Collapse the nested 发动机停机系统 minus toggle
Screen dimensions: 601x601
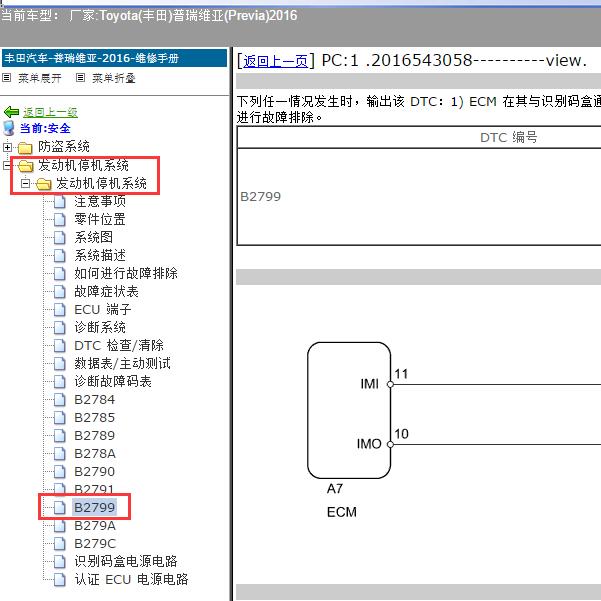coord(25,184)
